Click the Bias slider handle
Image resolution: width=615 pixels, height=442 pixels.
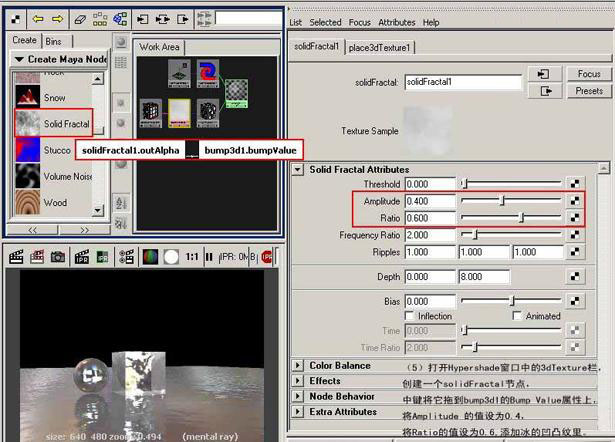pos(512,301)
